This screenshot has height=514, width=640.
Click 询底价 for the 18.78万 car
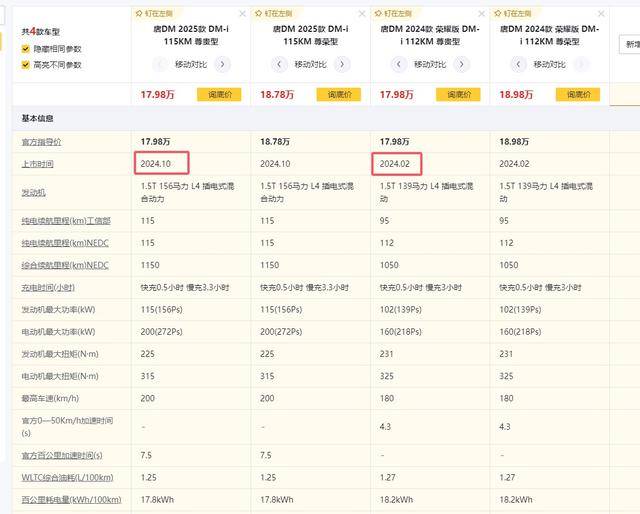tap(339, 94)
